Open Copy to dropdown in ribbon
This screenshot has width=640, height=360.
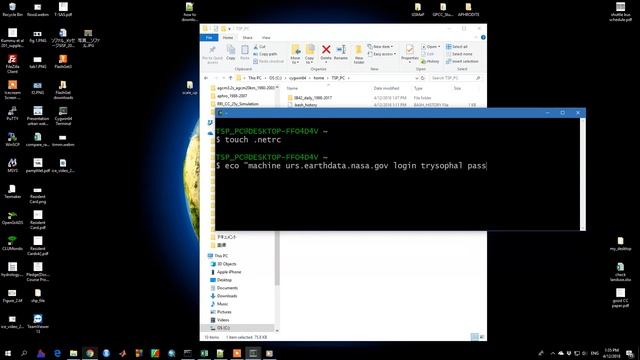(310, 60)
